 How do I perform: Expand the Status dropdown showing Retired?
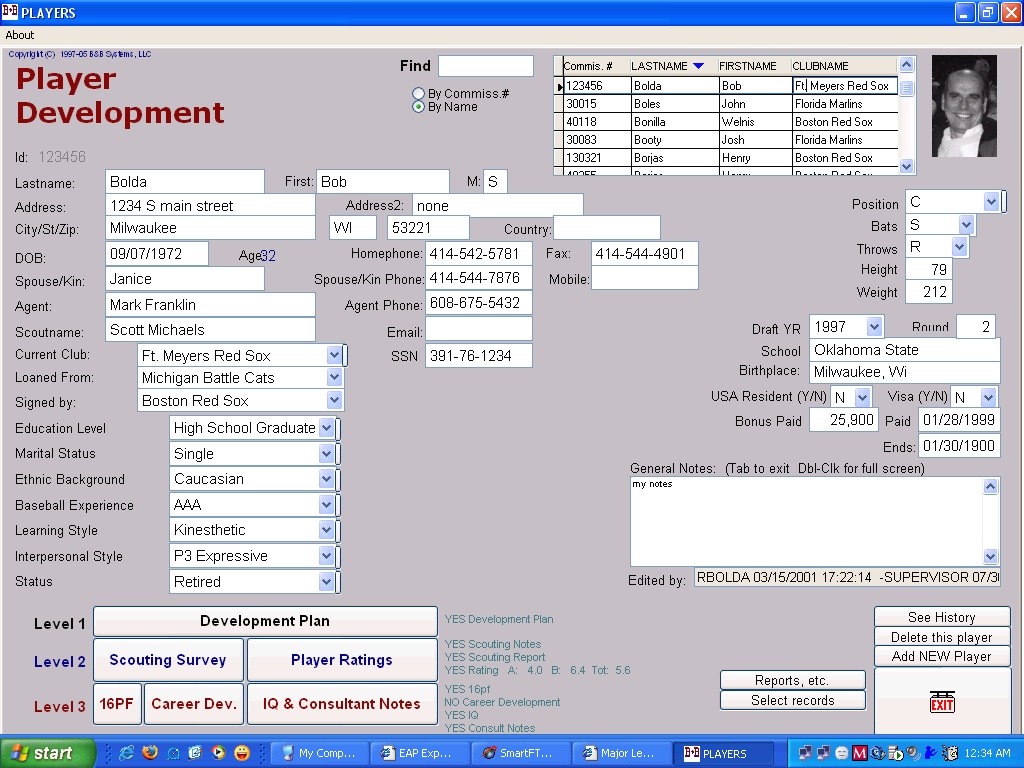click(x=326, y=581)
